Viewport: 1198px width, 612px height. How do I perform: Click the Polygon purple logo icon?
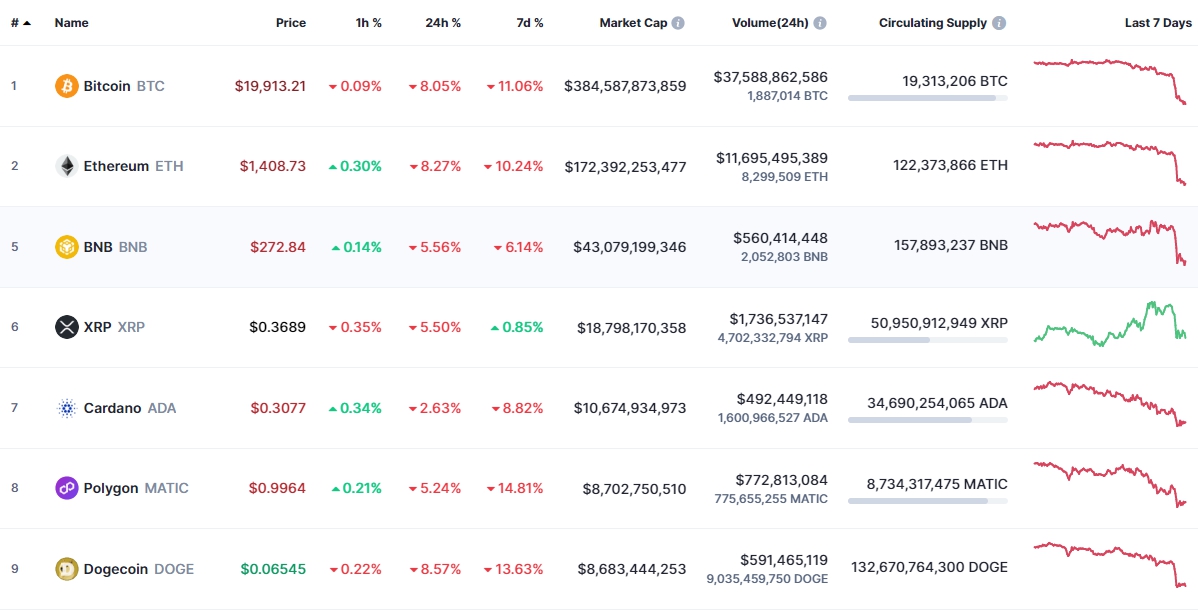pyautogui.click(x=66, y=488)
